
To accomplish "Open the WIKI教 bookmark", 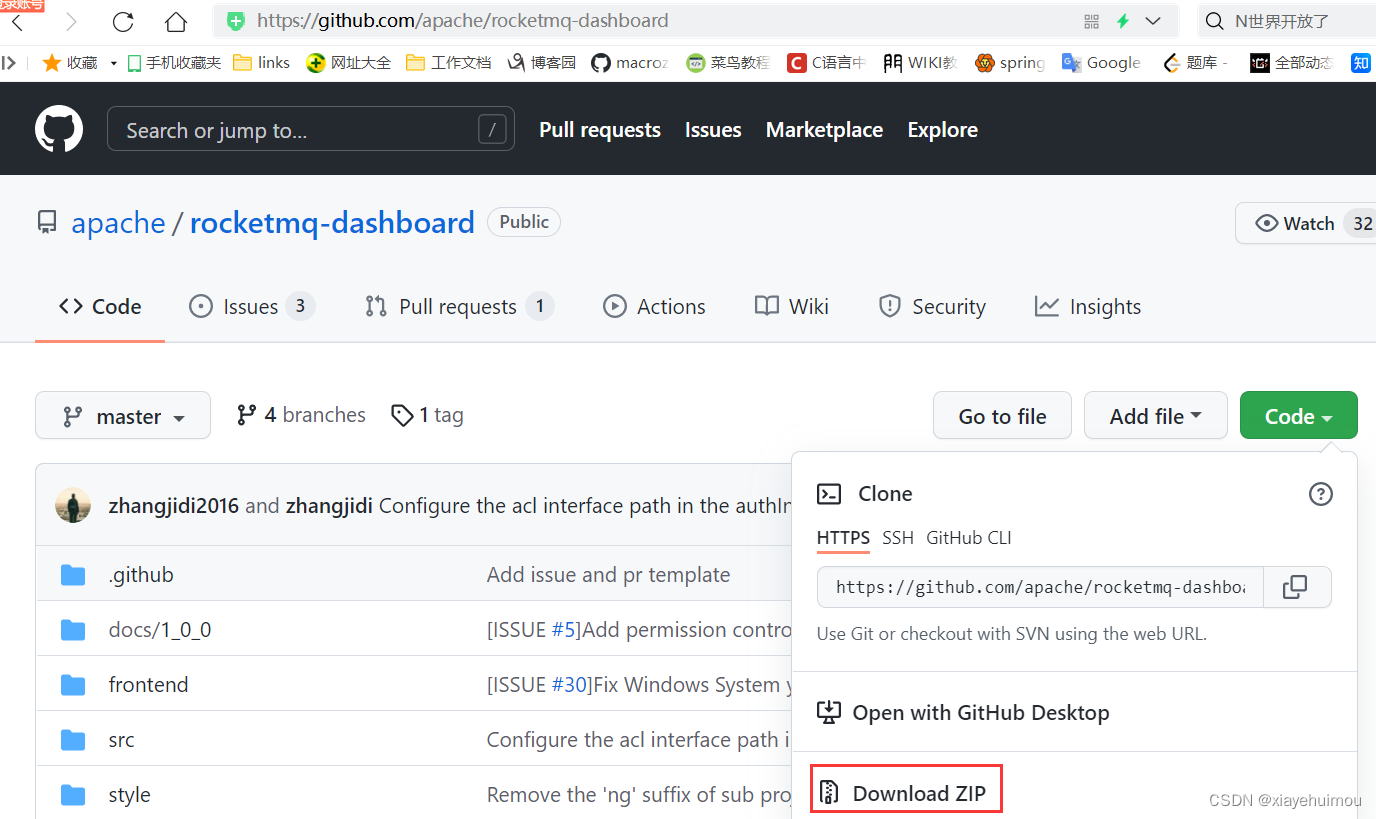I will 920,63.
